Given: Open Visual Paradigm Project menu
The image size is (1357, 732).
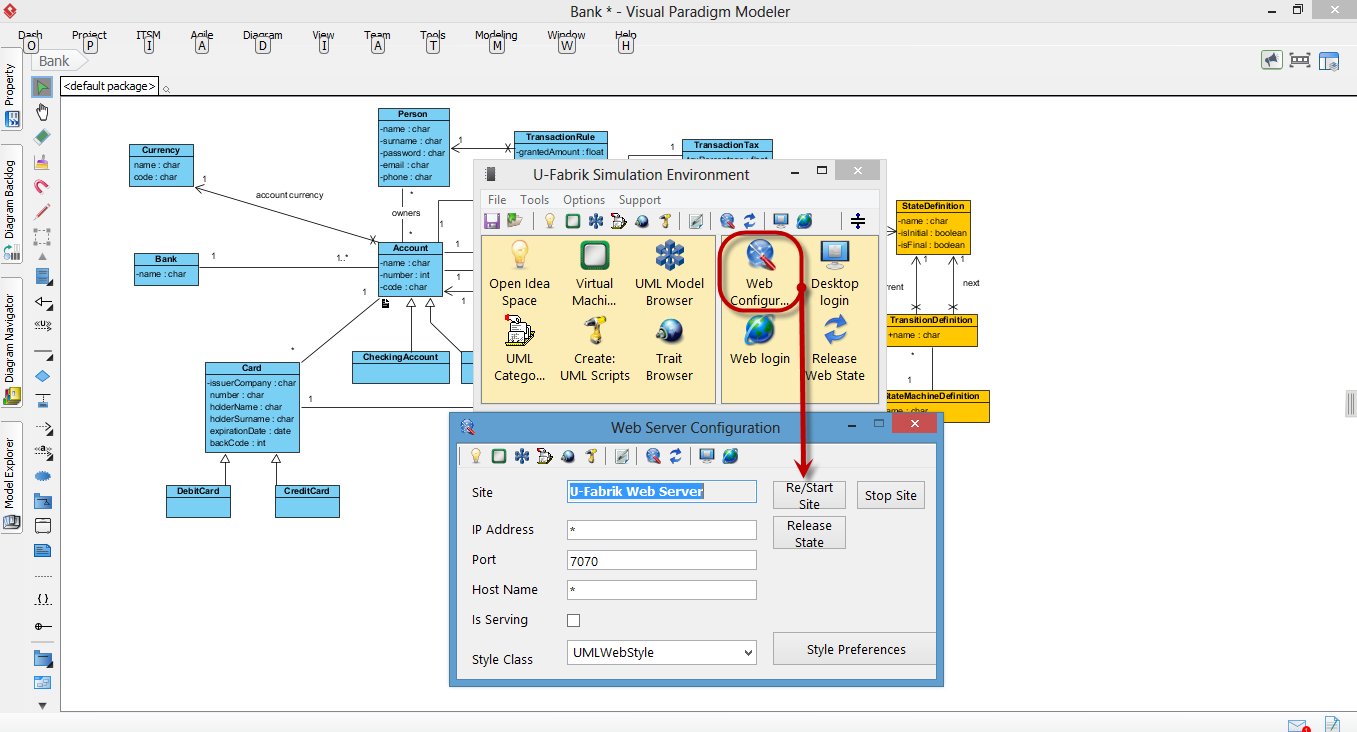Looking at the screenshot, I should (89, 35).
